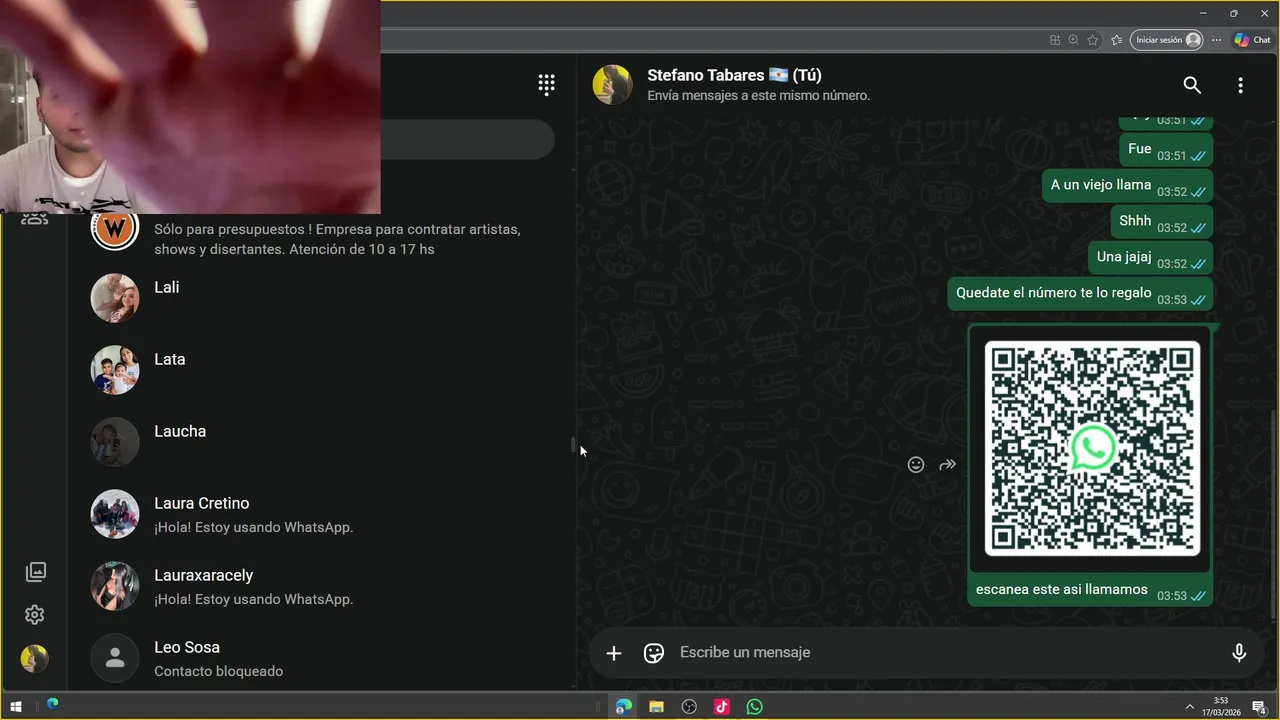
Task: Open Communities icon in left sidebar
Action: point(35,218)
